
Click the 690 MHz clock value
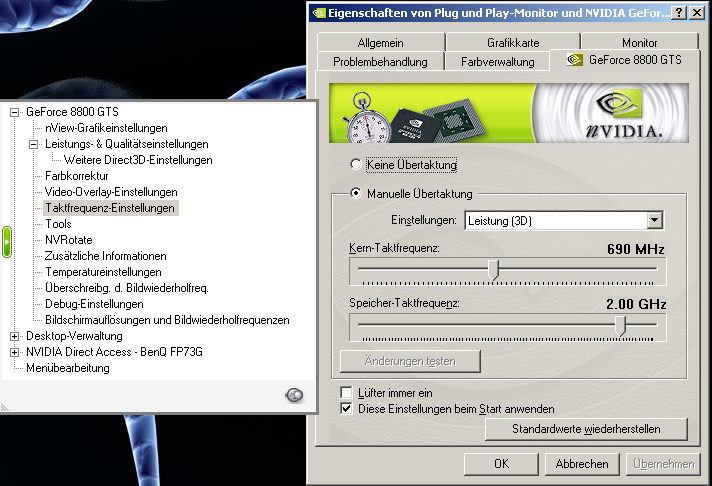[636, 249]
